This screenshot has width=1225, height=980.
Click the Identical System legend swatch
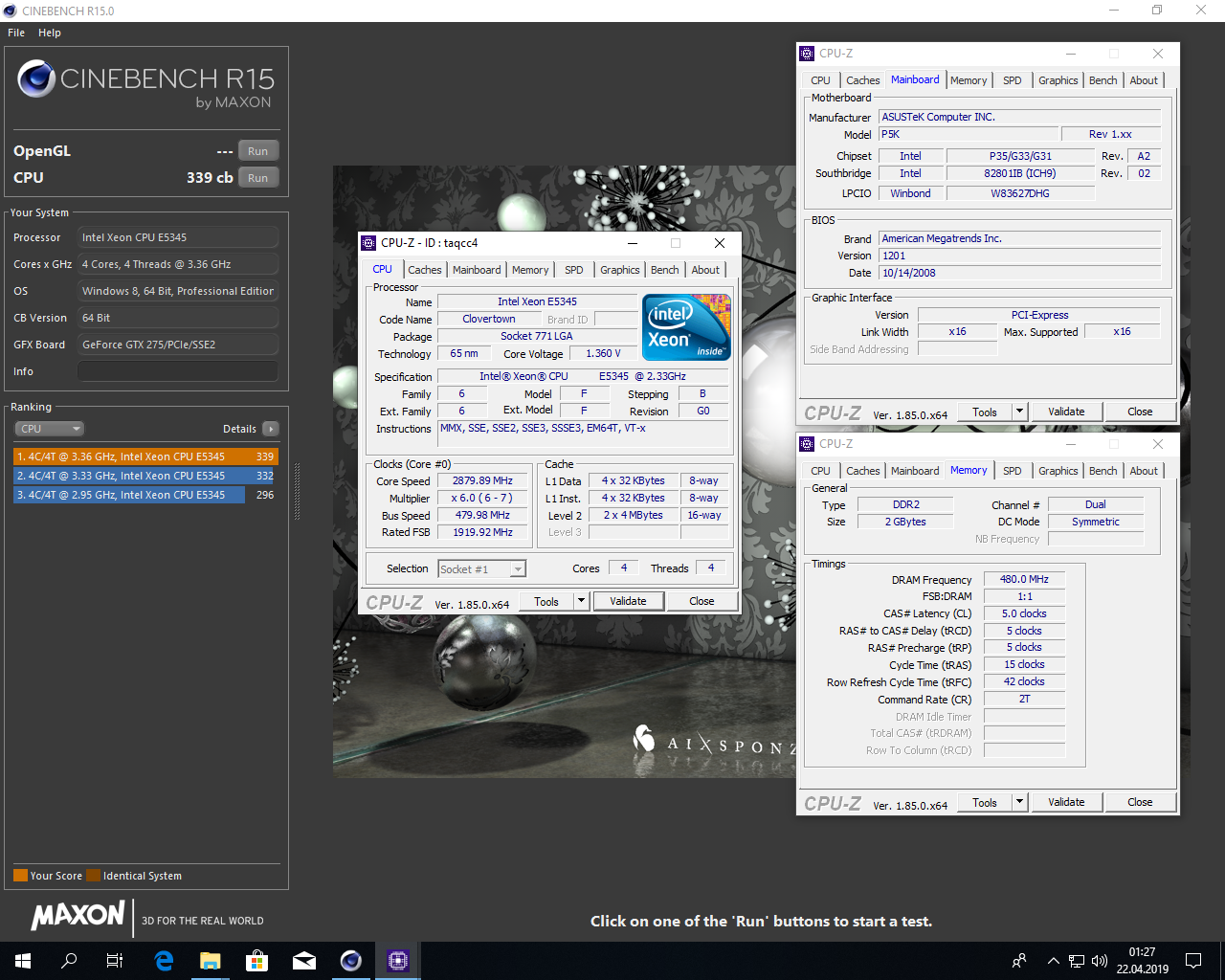pyautogui.click(x=93, y=875)
